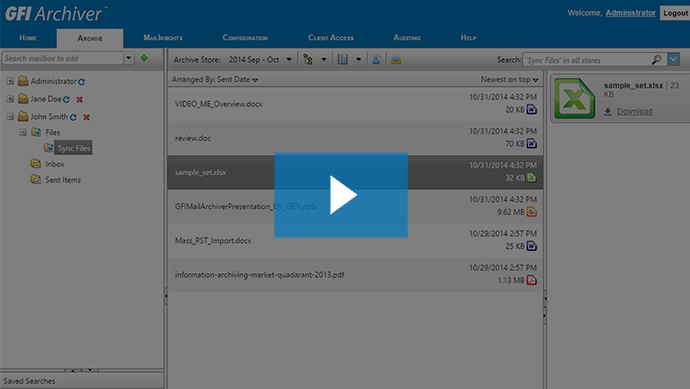Open the MailInsights tab
Viewport: 690px width, 389px height.
coord(163,38)
